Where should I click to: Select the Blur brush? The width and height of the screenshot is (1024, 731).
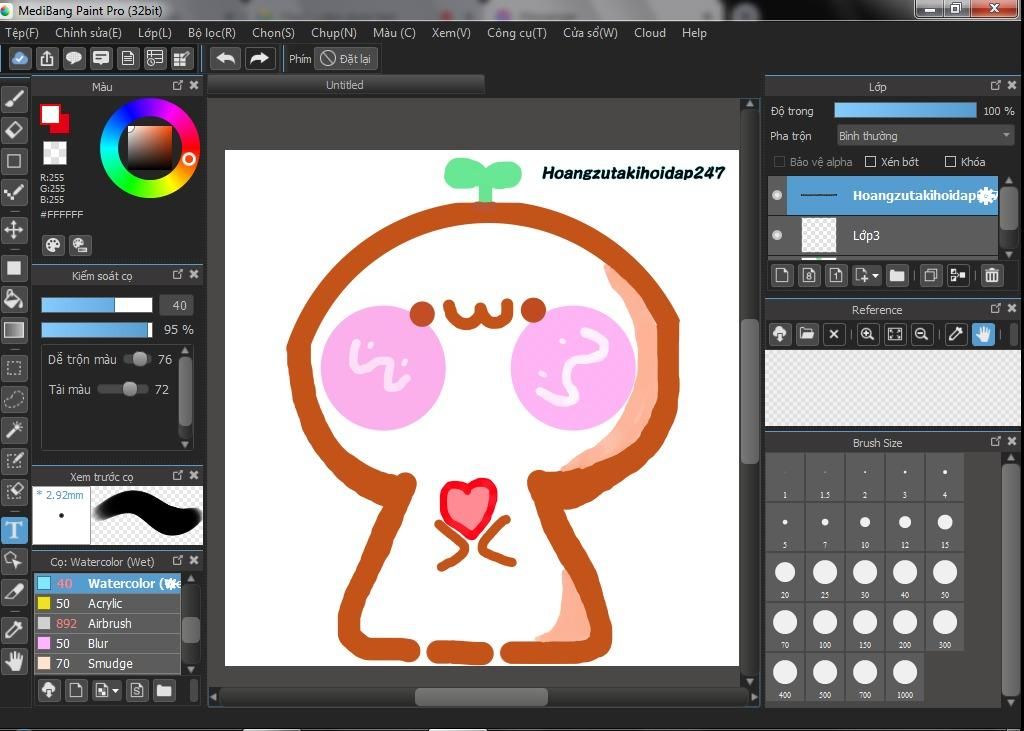pos(107,643)
